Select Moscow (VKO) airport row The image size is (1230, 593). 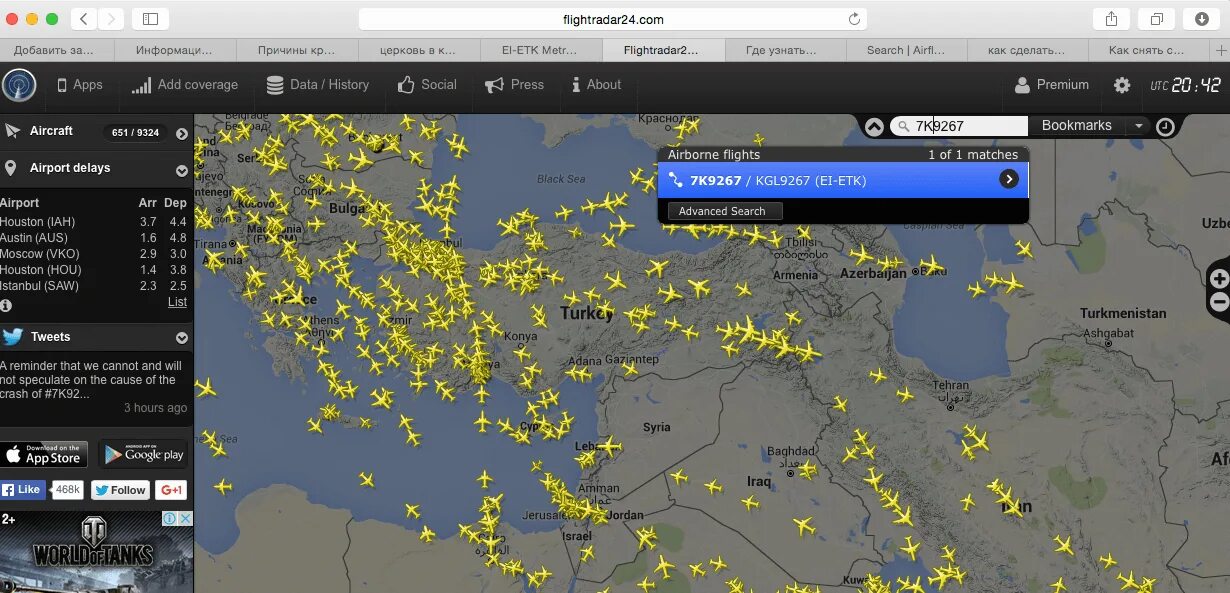pyautogui.click(x=94, y=254)
